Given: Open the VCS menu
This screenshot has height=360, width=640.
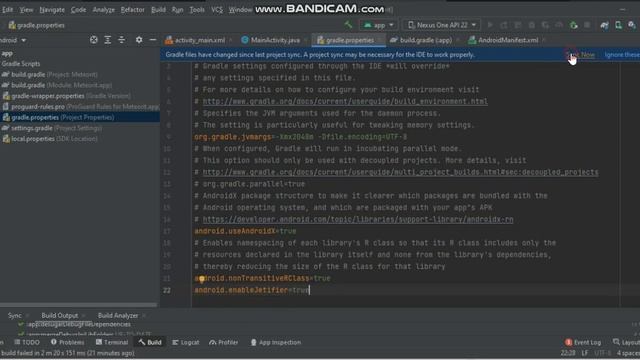Looking at the screenshot, I should tap(217, 9).
